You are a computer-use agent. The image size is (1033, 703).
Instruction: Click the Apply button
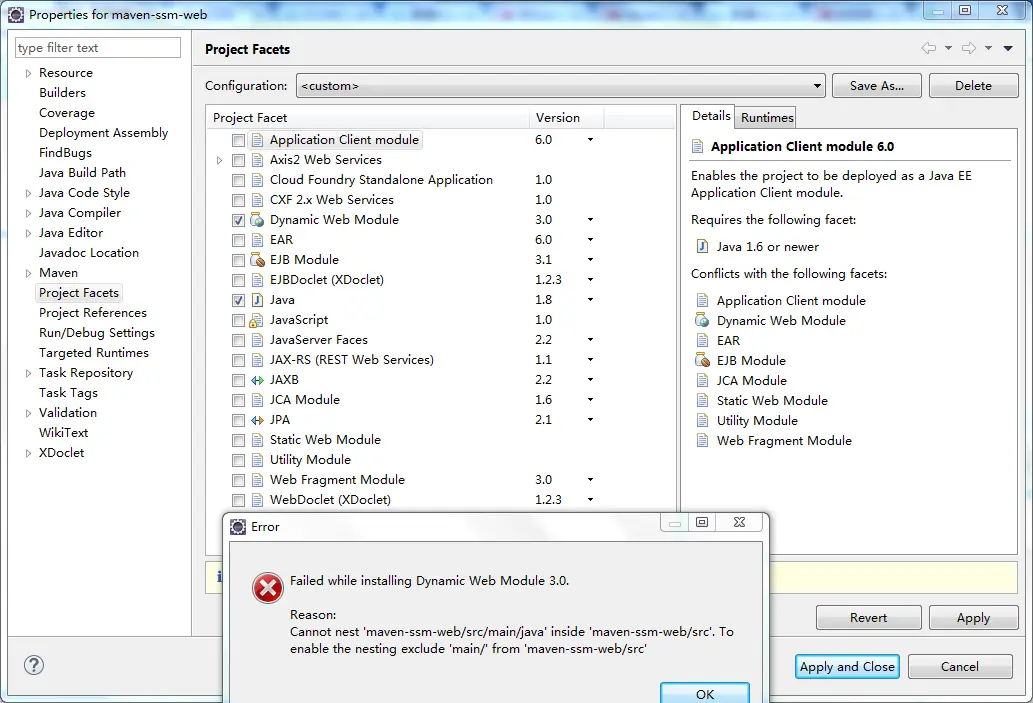tap(974, 617)
